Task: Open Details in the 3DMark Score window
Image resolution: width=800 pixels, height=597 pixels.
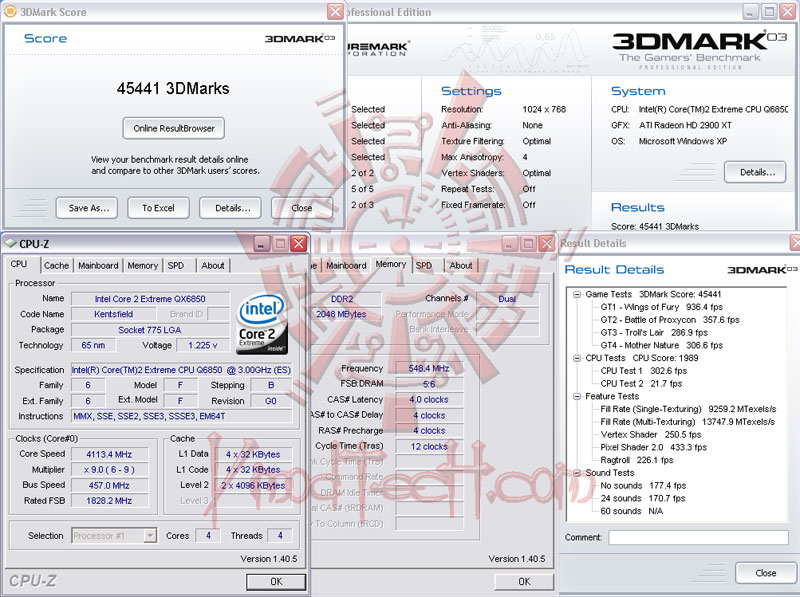Action: tap(231, 208)
